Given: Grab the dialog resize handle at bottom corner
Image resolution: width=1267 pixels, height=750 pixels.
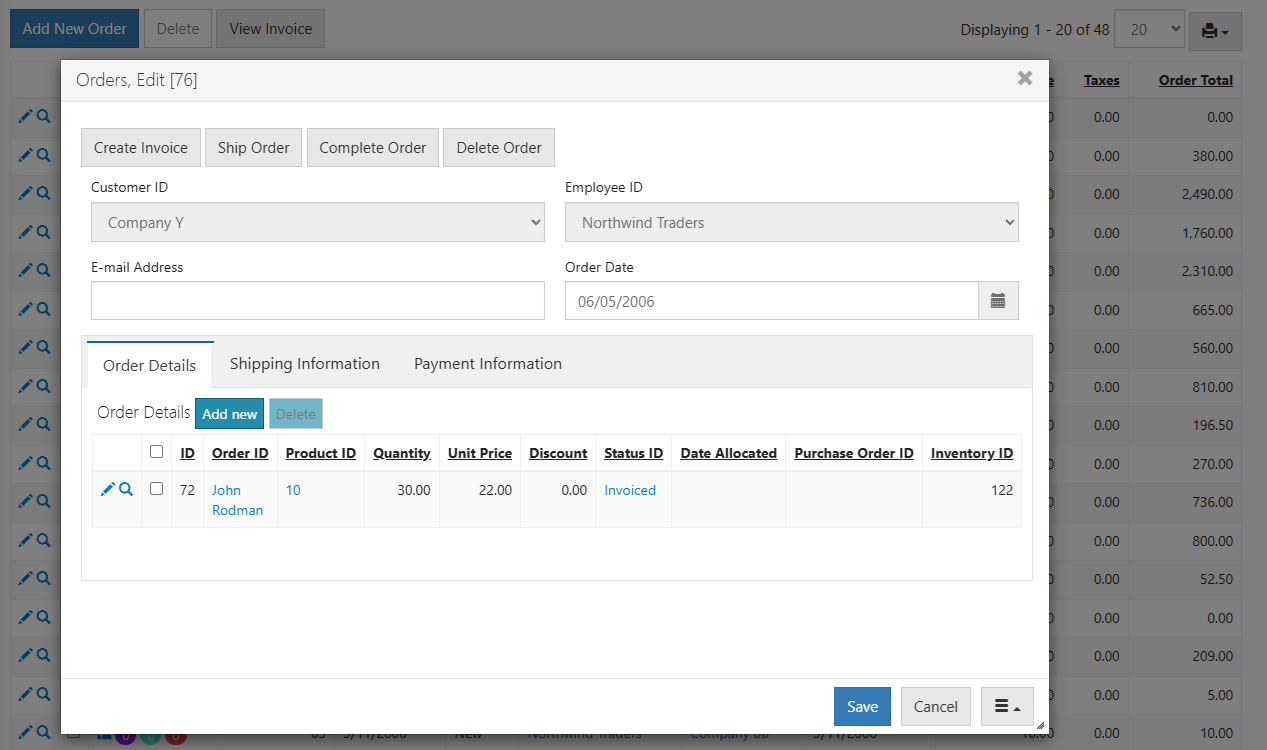Looking at the screenshot, I should (x=1040, y=725).
